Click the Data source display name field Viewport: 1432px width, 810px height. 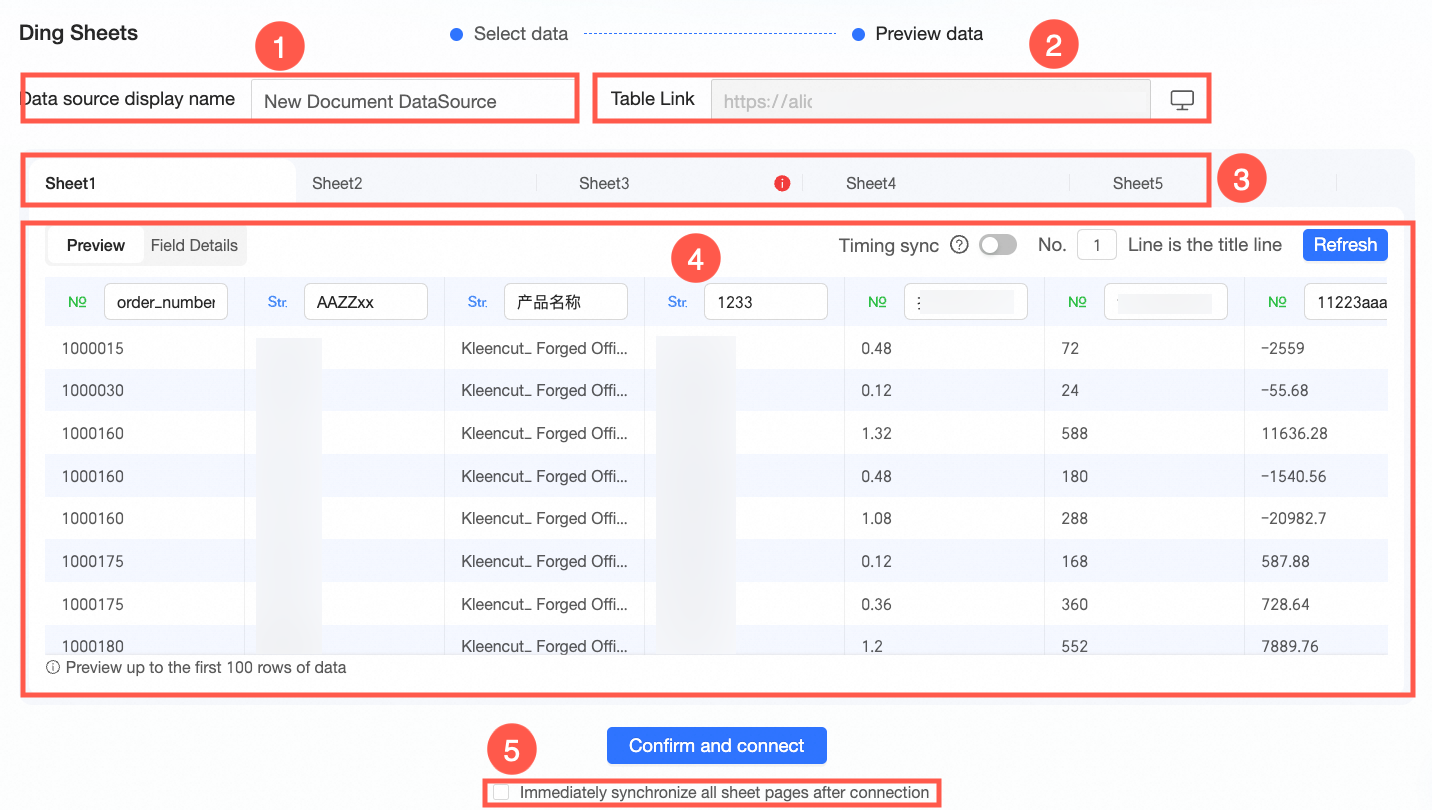pos(411,101)
